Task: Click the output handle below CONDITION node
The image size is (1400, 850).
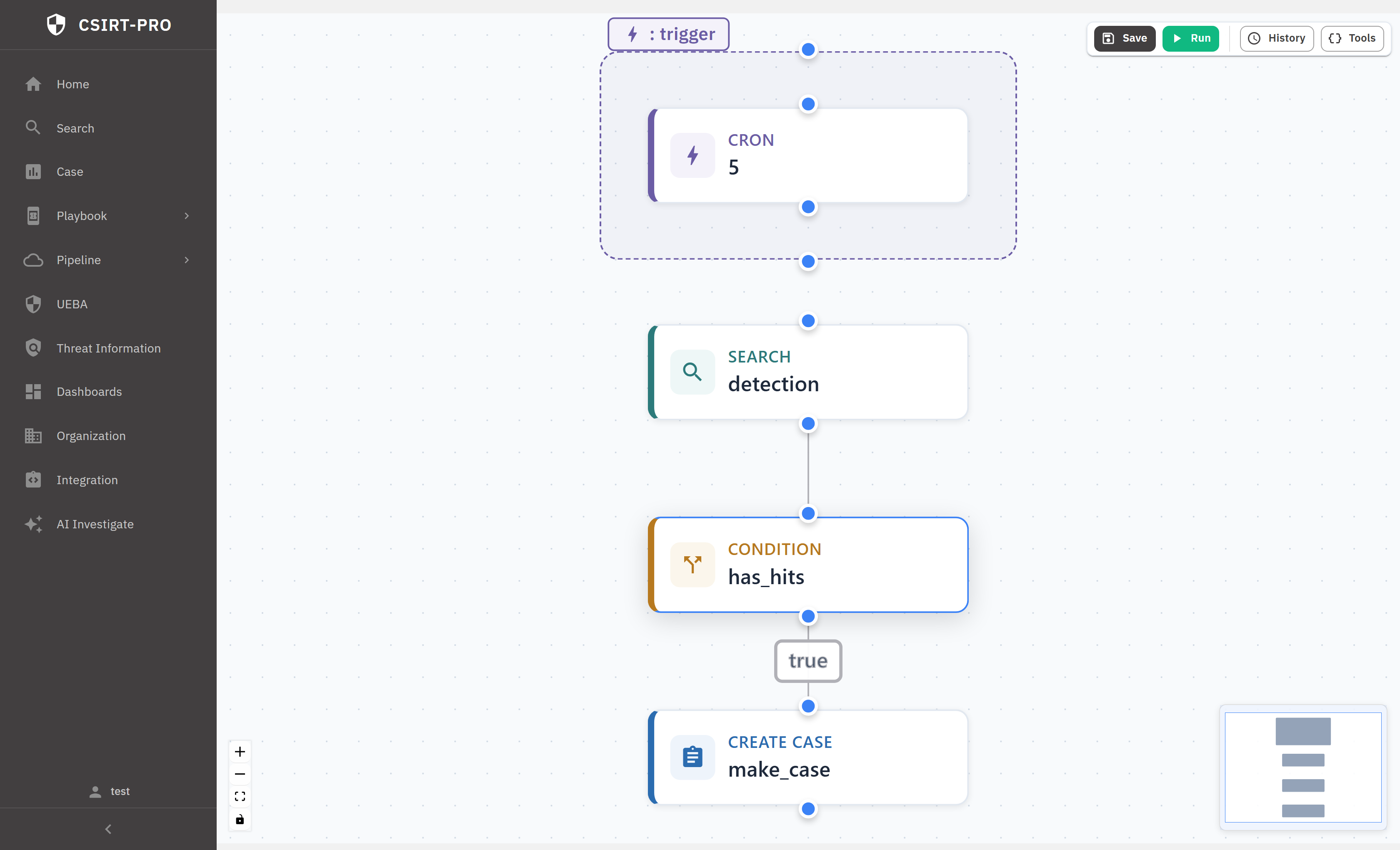Action: (808, 617)
